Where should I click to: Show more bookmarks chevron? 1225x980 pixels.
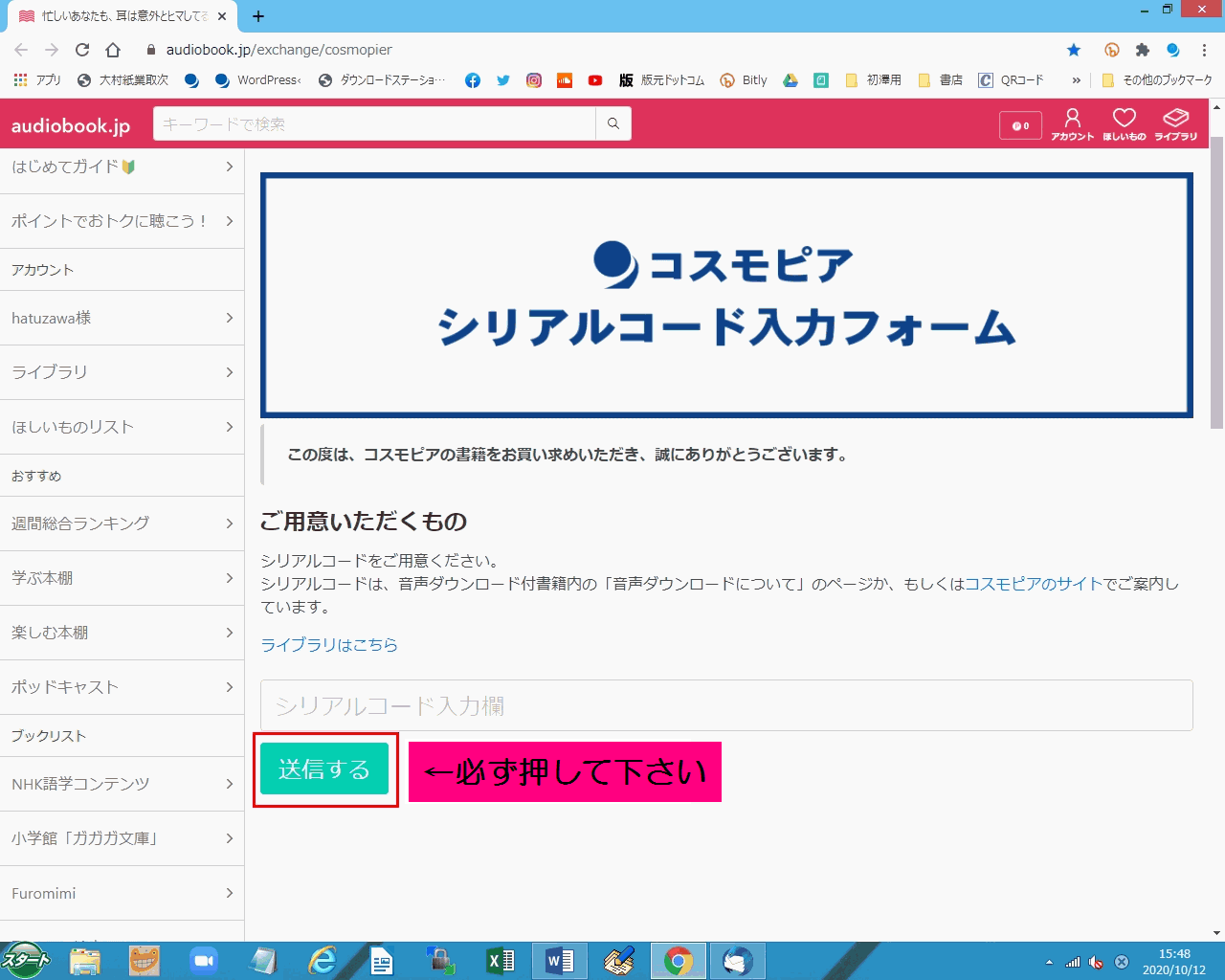[1077, 80]
